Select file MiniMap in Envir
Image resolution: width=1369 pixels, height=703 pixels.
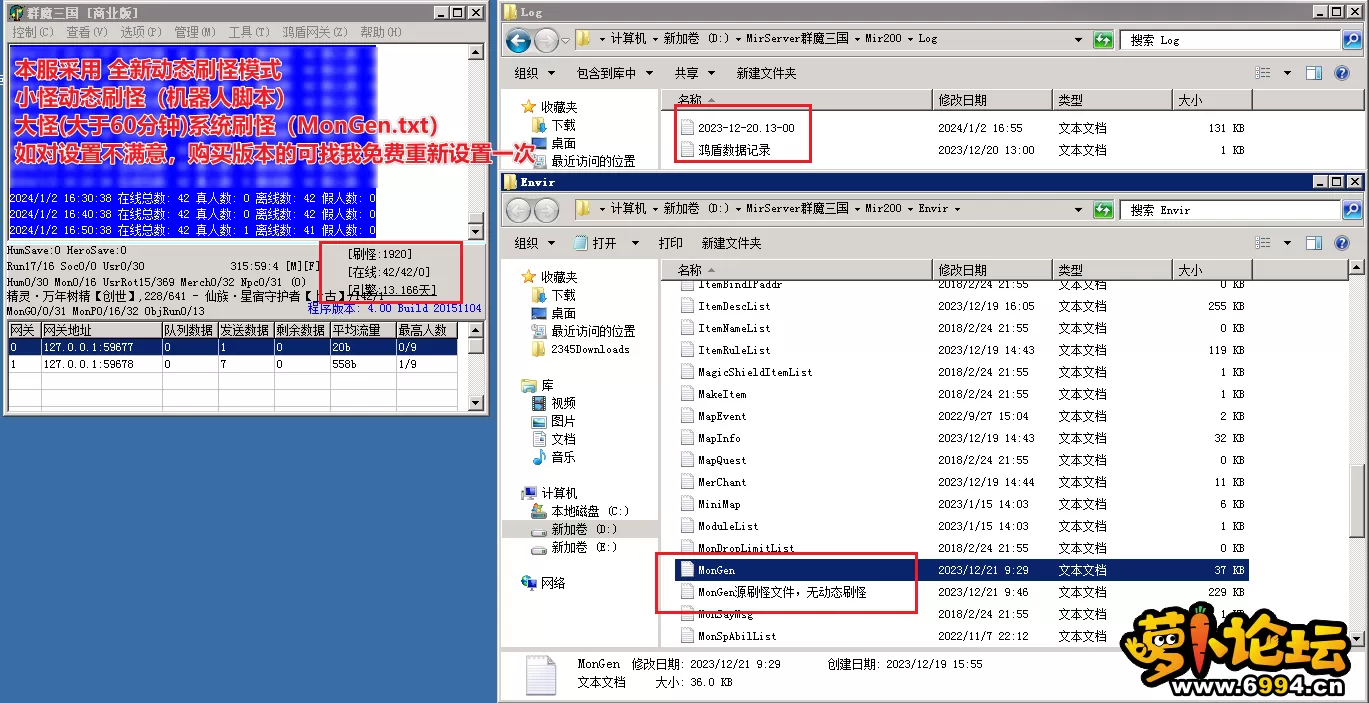coord(710,504)
